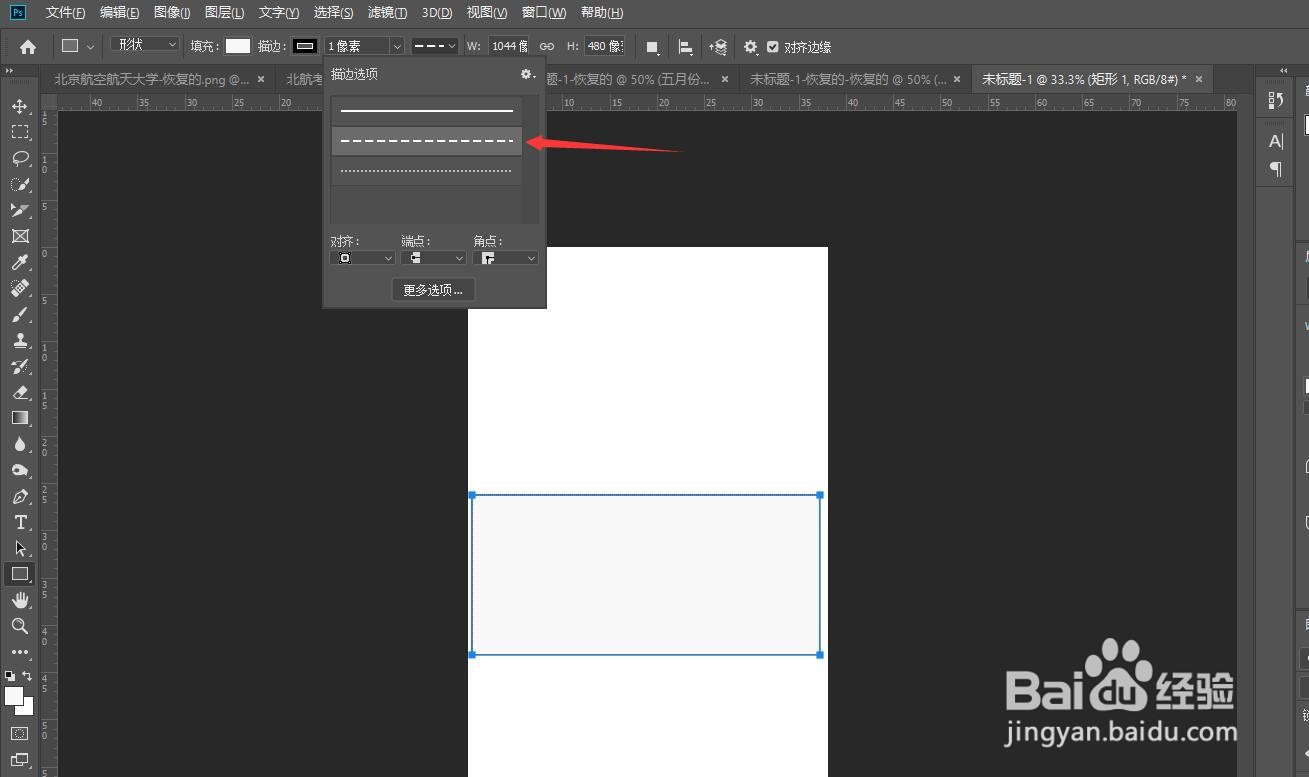Select the Frame tool
This screenshot has width=1309, height=777.
[x=20, y=236]
